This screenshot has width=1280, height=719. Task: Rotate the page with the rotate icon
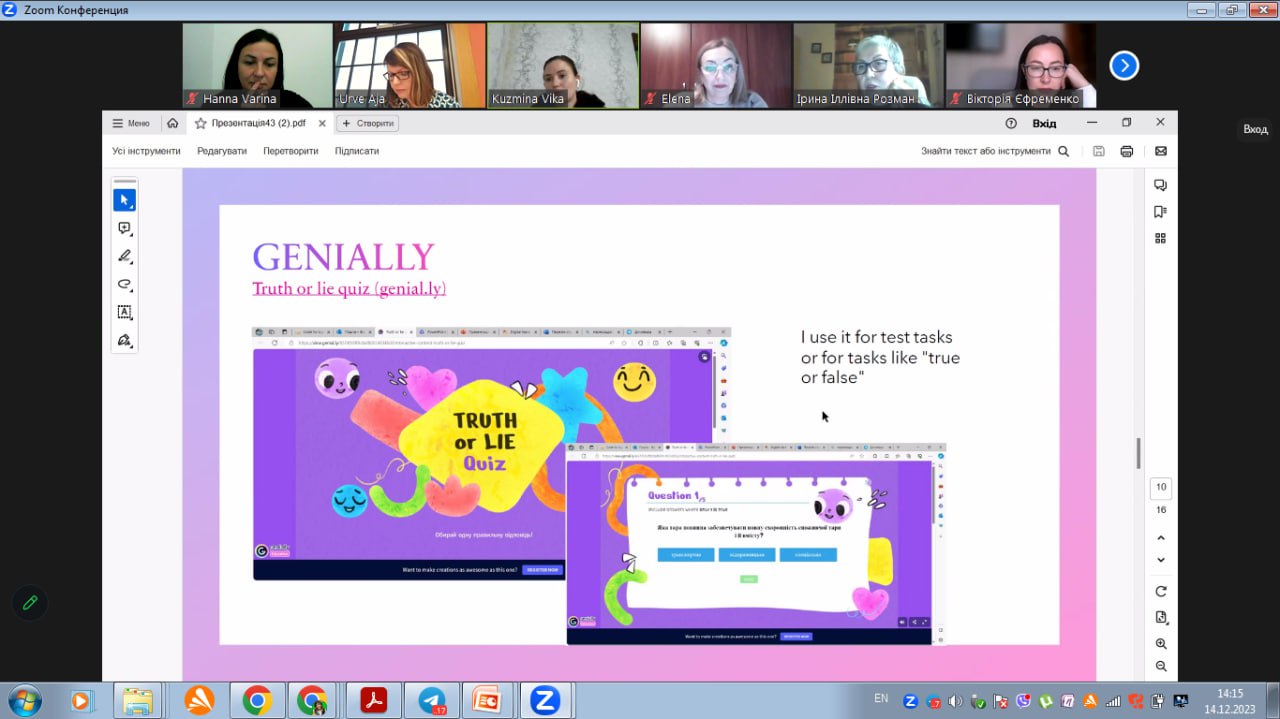tap(1161, 591)
